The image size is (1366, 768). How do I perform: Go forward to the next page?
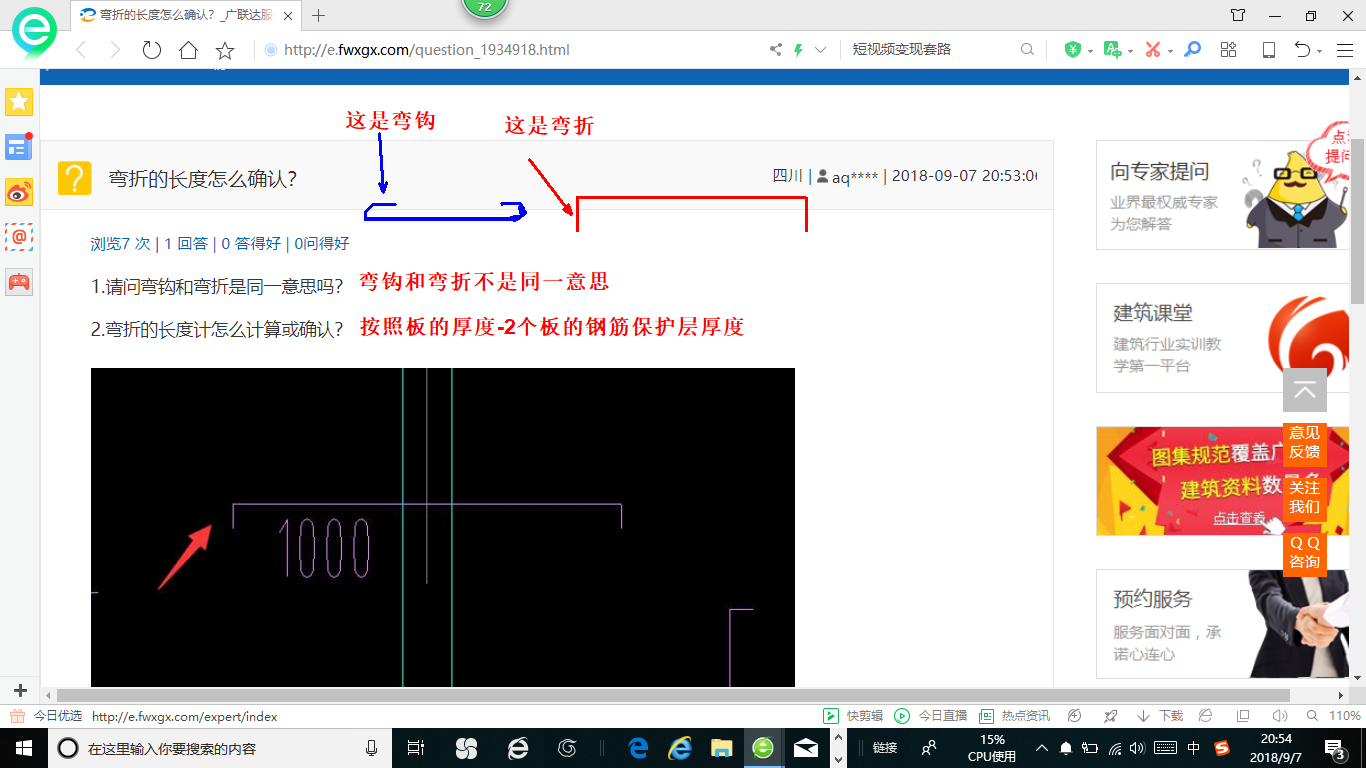115,50
